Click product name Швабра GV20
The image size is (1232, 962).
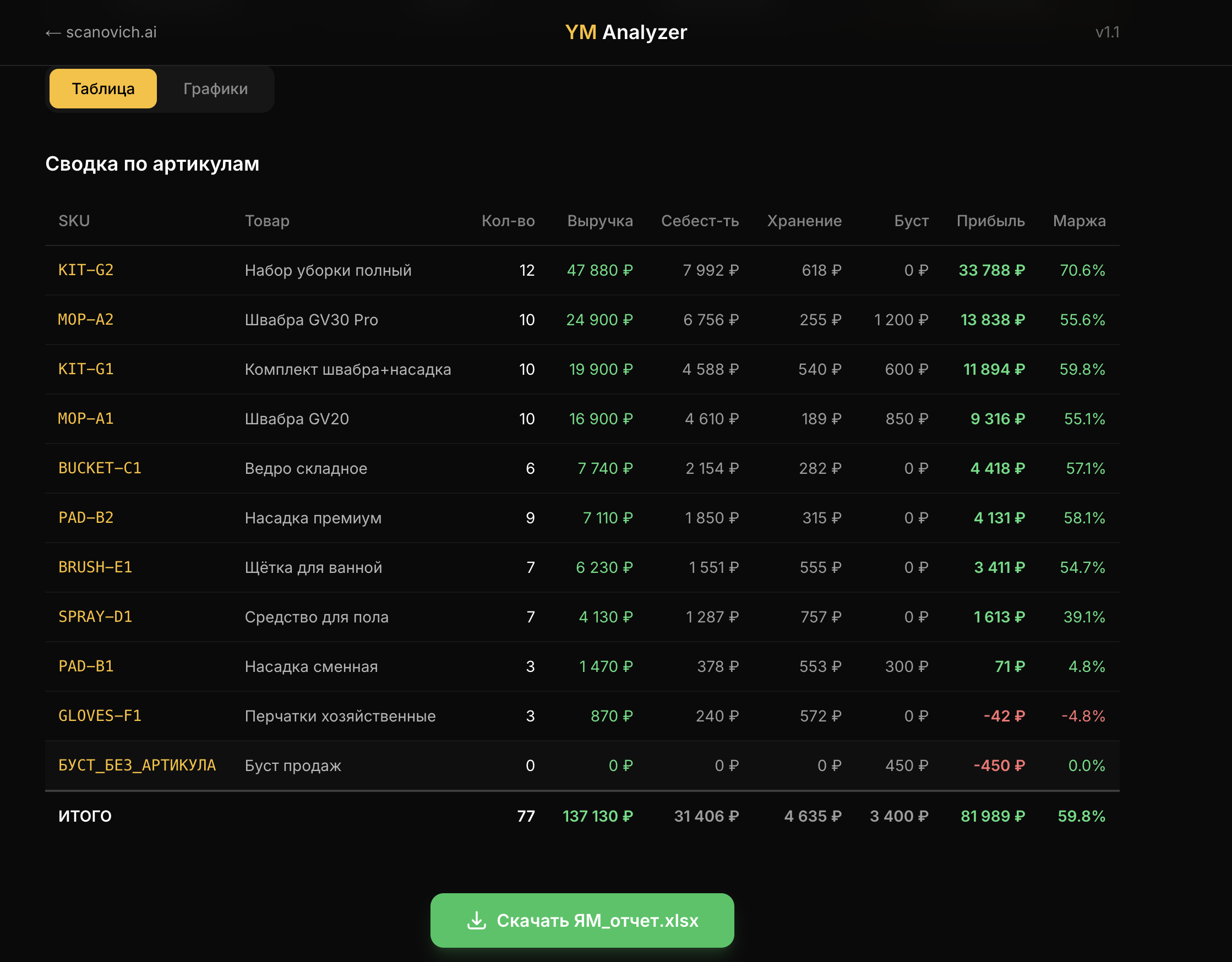point(297,419)
